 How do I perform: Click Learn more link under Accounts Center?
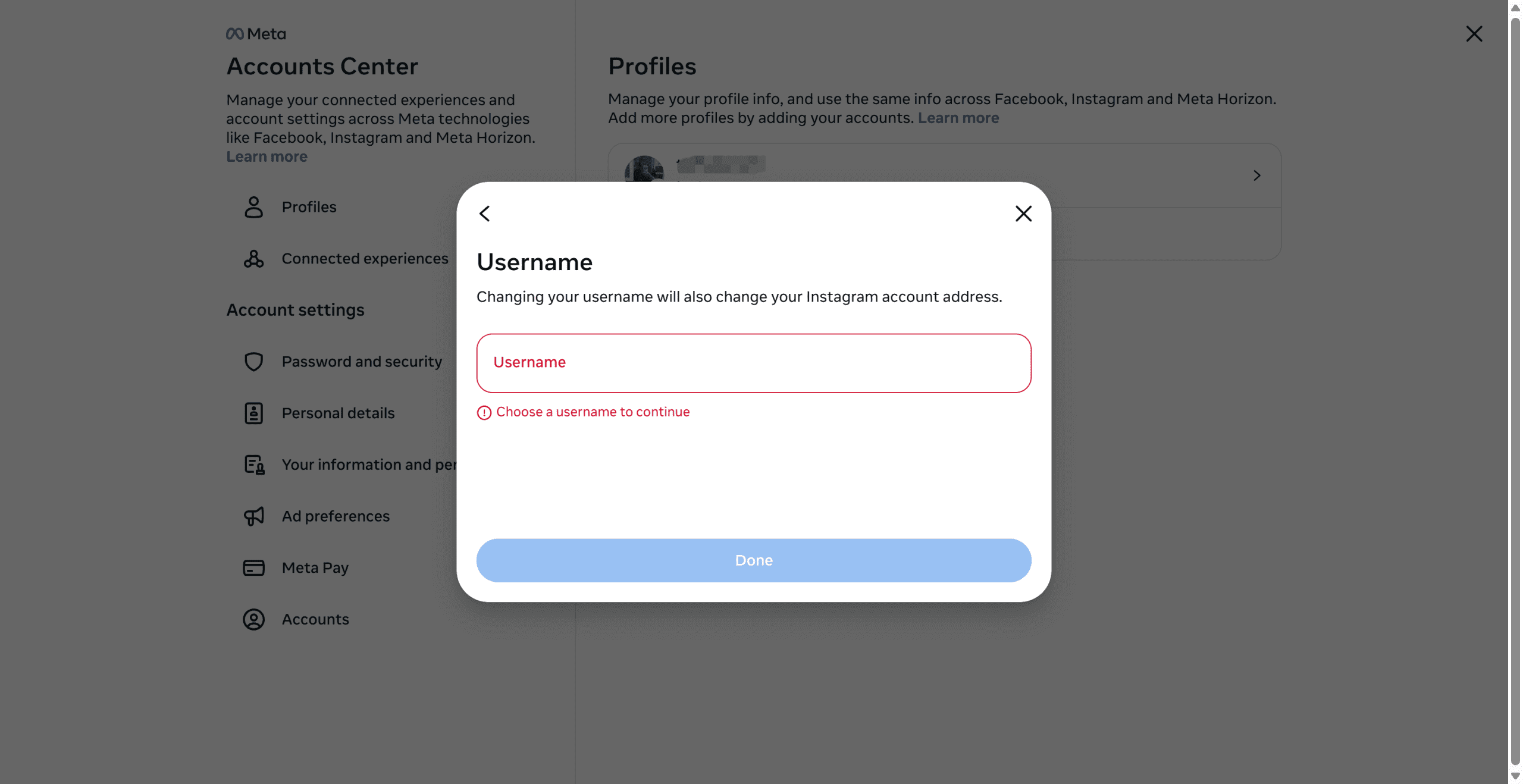click(x=267, y=156)
